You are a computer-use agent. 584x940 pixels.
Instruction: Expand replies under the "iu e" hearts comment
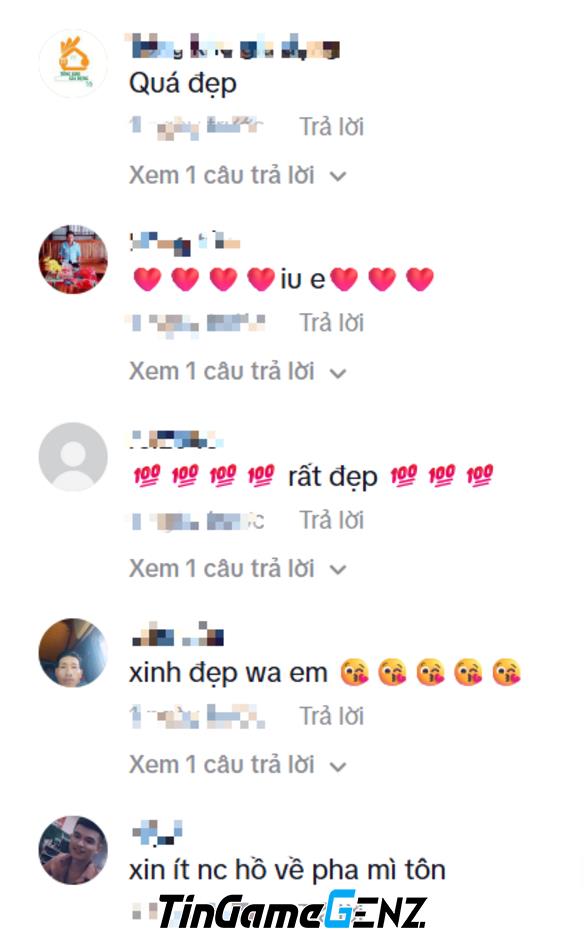pos(237,372)
